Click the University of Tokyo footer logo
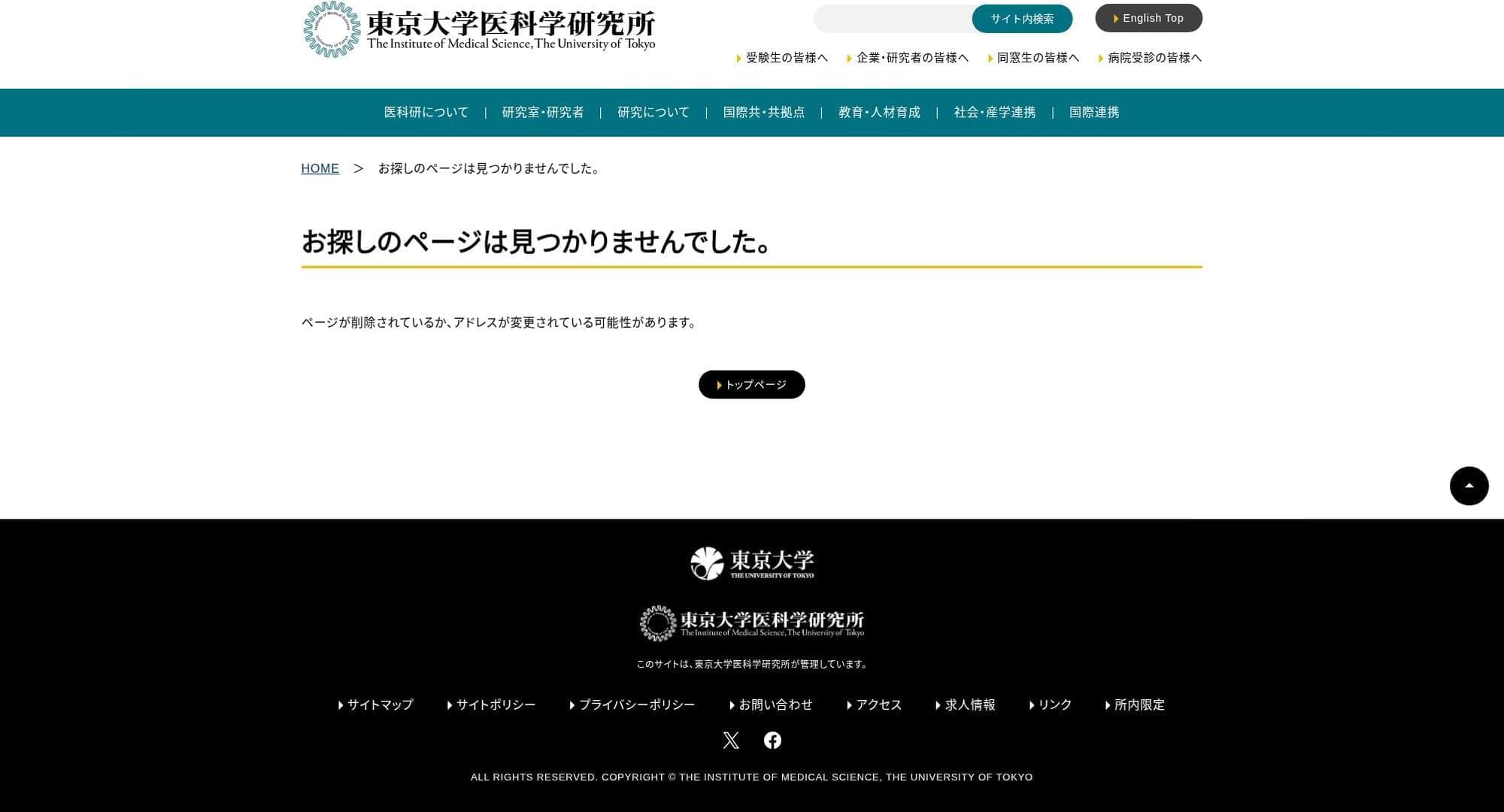Screen dimensions: 1504x812 [752, 563]
